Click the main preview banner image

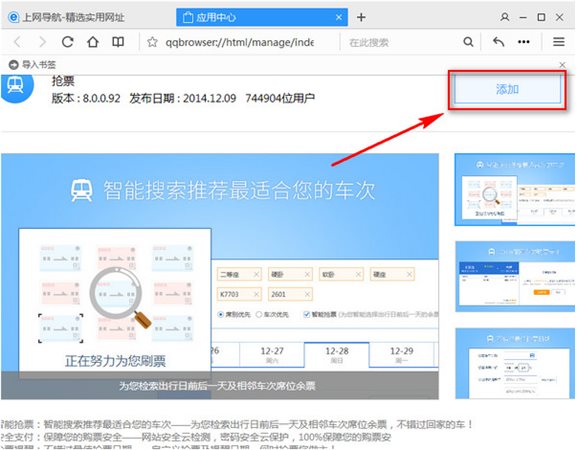[x=220, y=276]
